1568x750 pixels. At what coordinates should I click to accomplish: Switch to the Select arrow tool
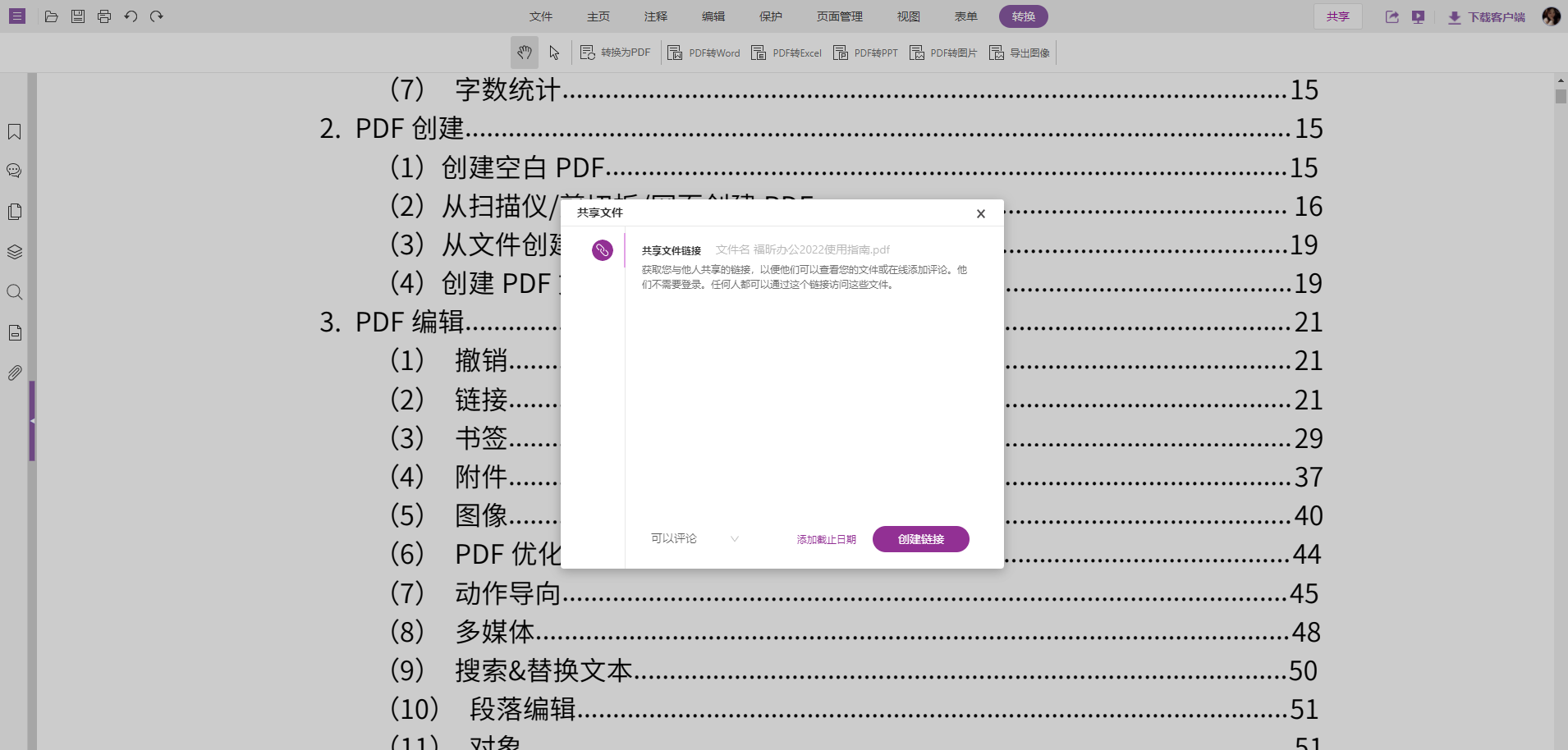[555, 52]
